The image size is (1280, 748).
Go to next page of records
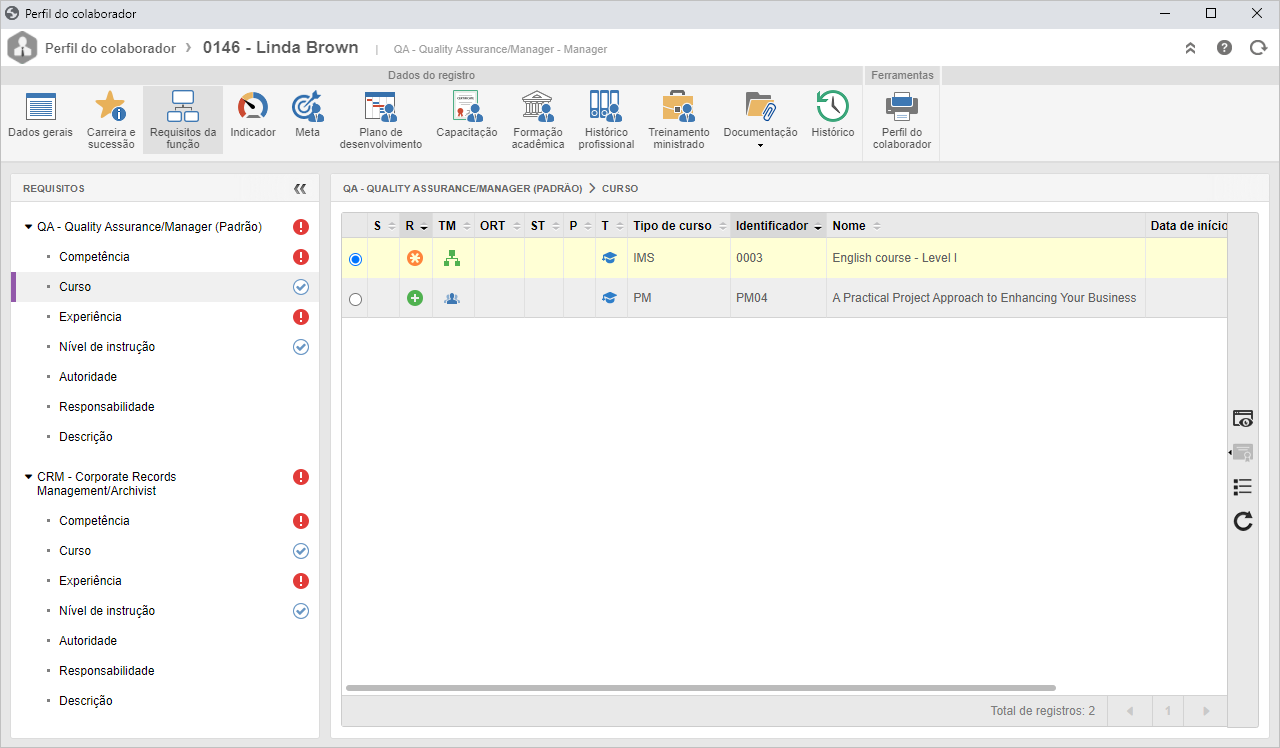click(x=1206, y=711)
